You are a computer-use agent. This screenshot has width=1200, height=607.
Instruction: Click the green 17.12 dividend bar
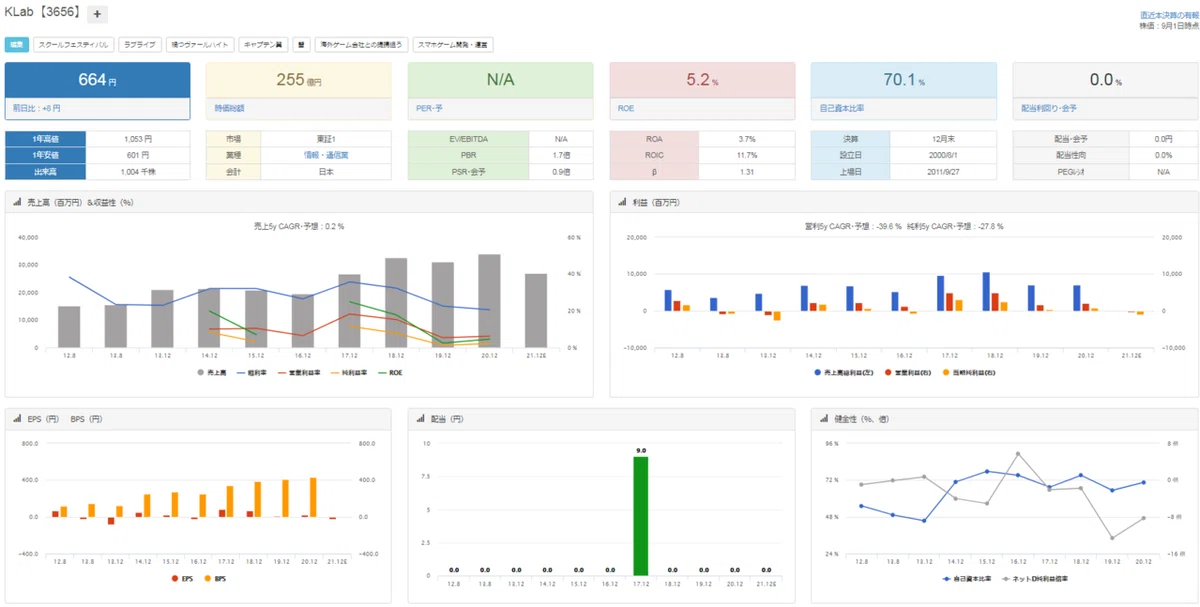[641, 516]
